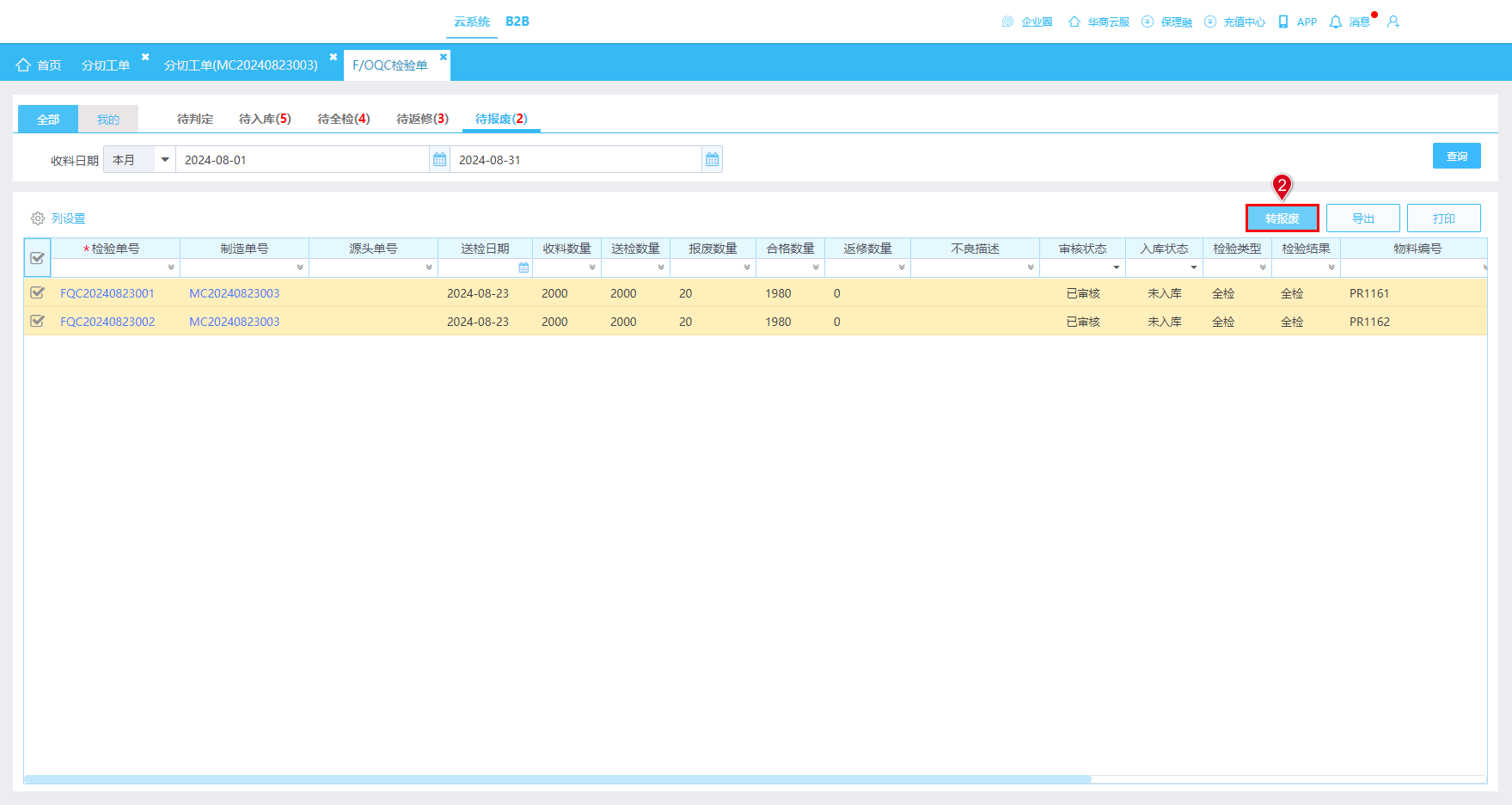
Task: Open the 送检日期 filter calendar icon
Action: (x=523, y=267)
